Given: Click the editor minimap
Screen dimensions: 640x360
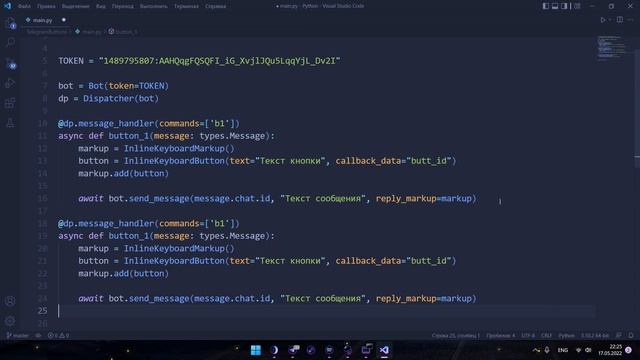Looking at the screenshot, I should tap(611, 48).
